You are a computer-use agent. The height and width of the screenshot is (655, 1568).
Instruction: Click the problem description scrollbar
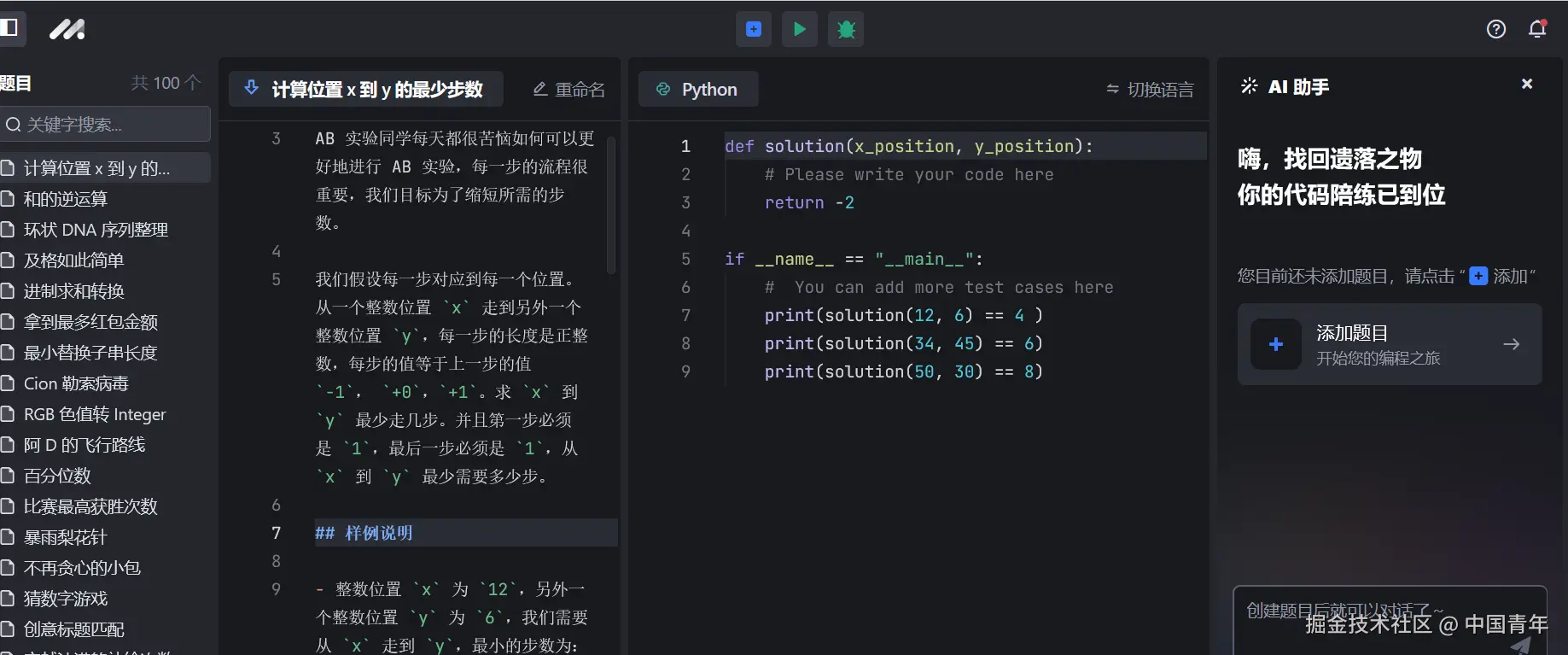(611, 205)
